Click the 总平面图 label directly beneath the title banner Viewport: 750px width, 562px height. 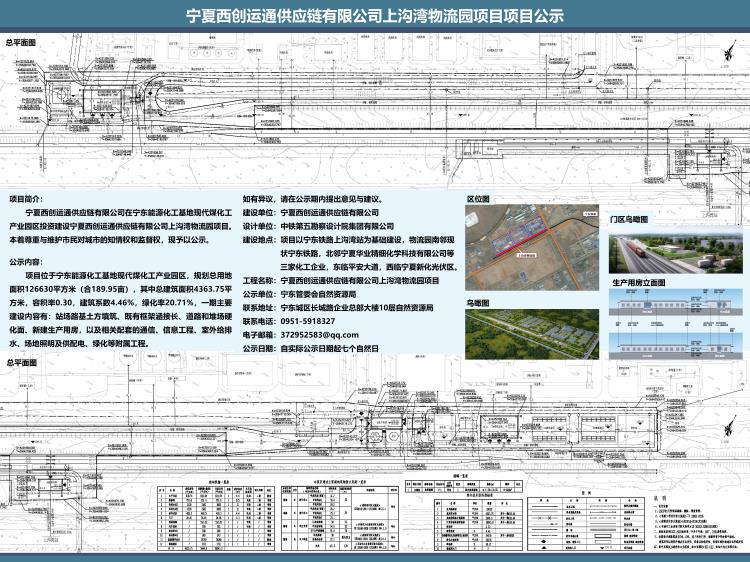(x=21, y=43)
